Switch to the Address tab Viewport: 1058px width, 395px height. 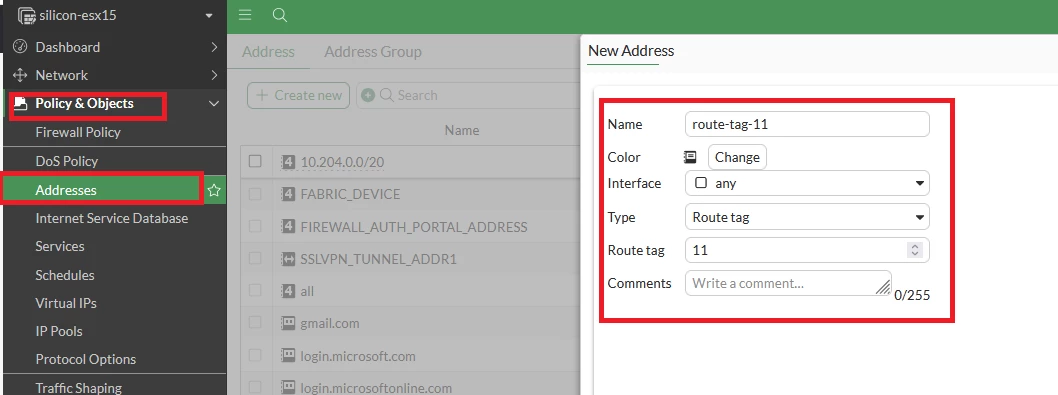pos(269,51)
